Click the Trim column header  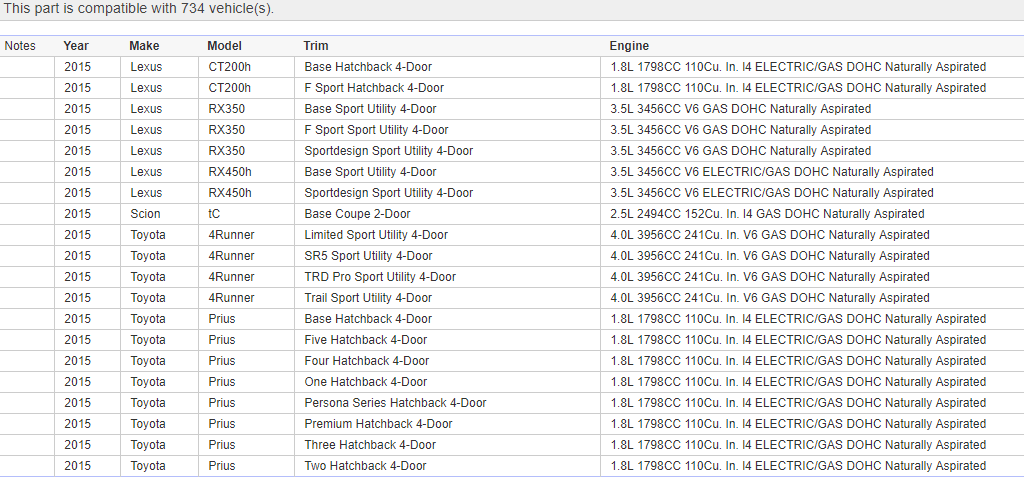point(316,46)
